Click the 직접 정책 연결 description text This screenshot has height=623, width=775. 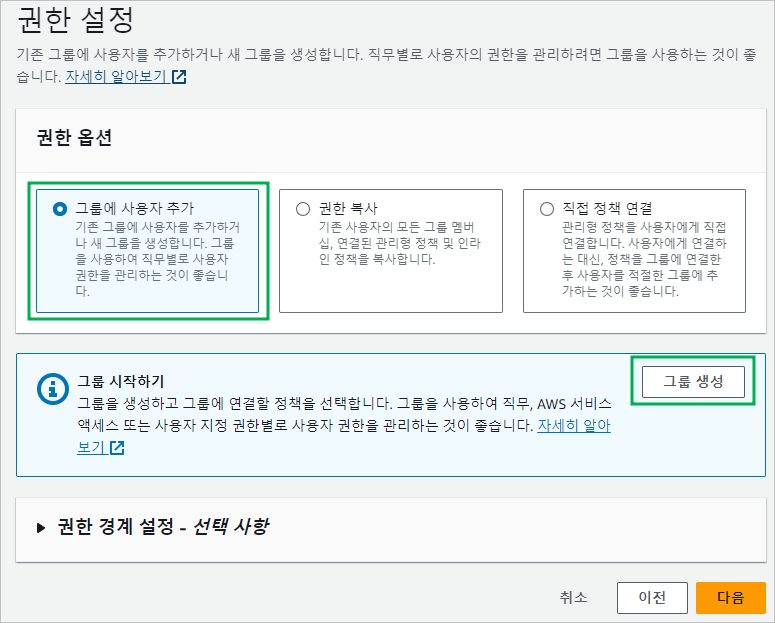645,259
